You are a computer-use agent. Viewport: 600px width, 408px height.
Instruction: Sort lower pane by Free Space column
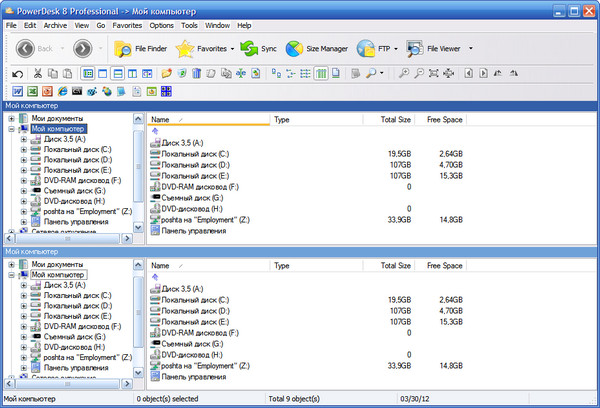click(444, 266)
